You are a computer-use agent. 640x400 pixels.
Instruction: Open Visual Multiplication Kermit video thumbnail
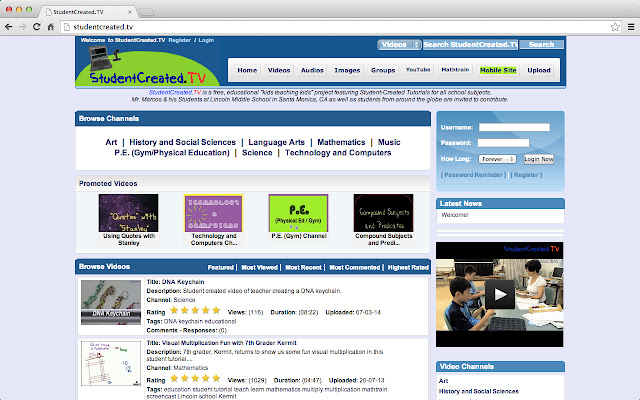coord(111,364)
